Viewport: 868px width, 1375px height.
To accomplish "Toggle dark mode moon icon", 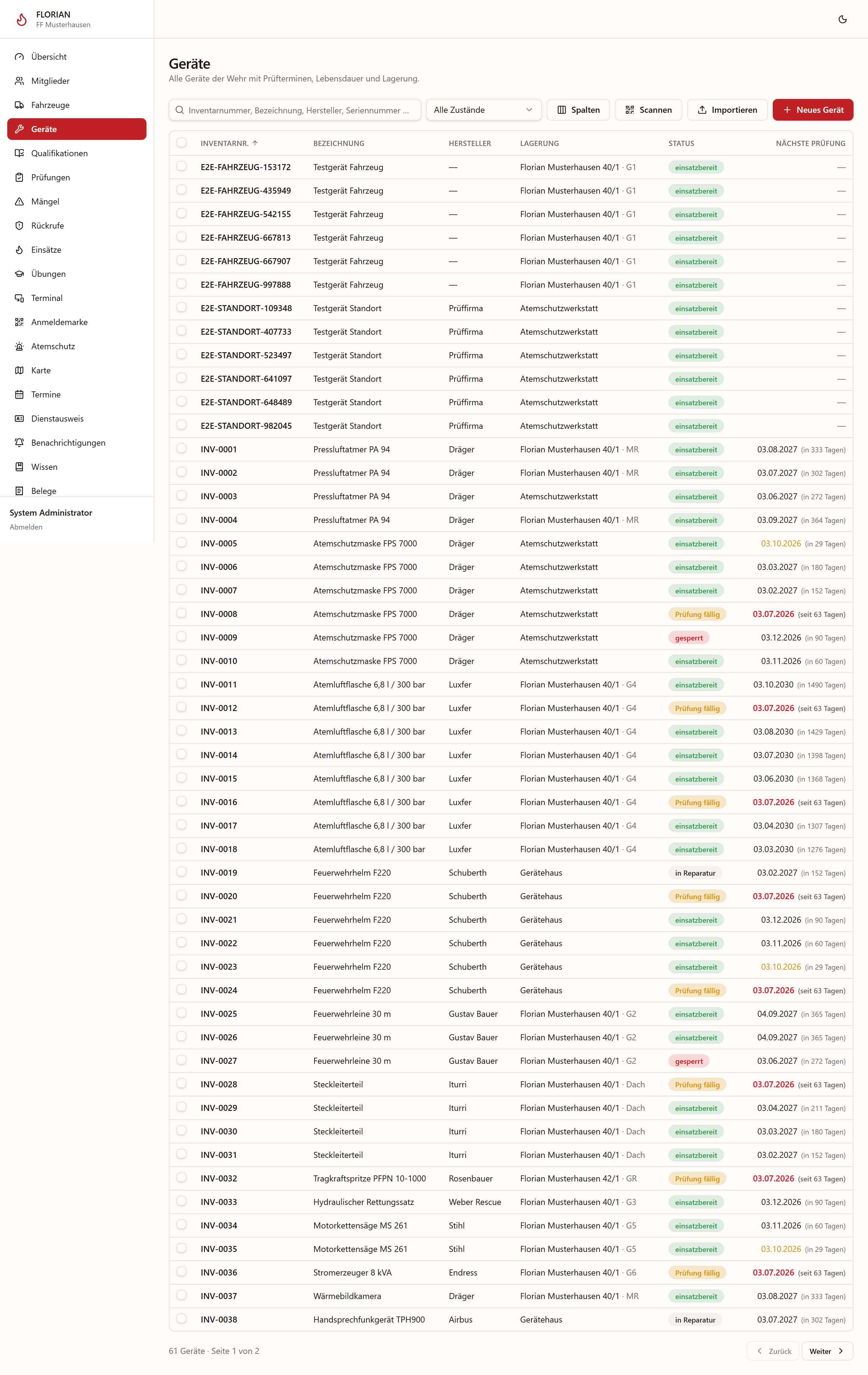I will (x=842, y=19).
